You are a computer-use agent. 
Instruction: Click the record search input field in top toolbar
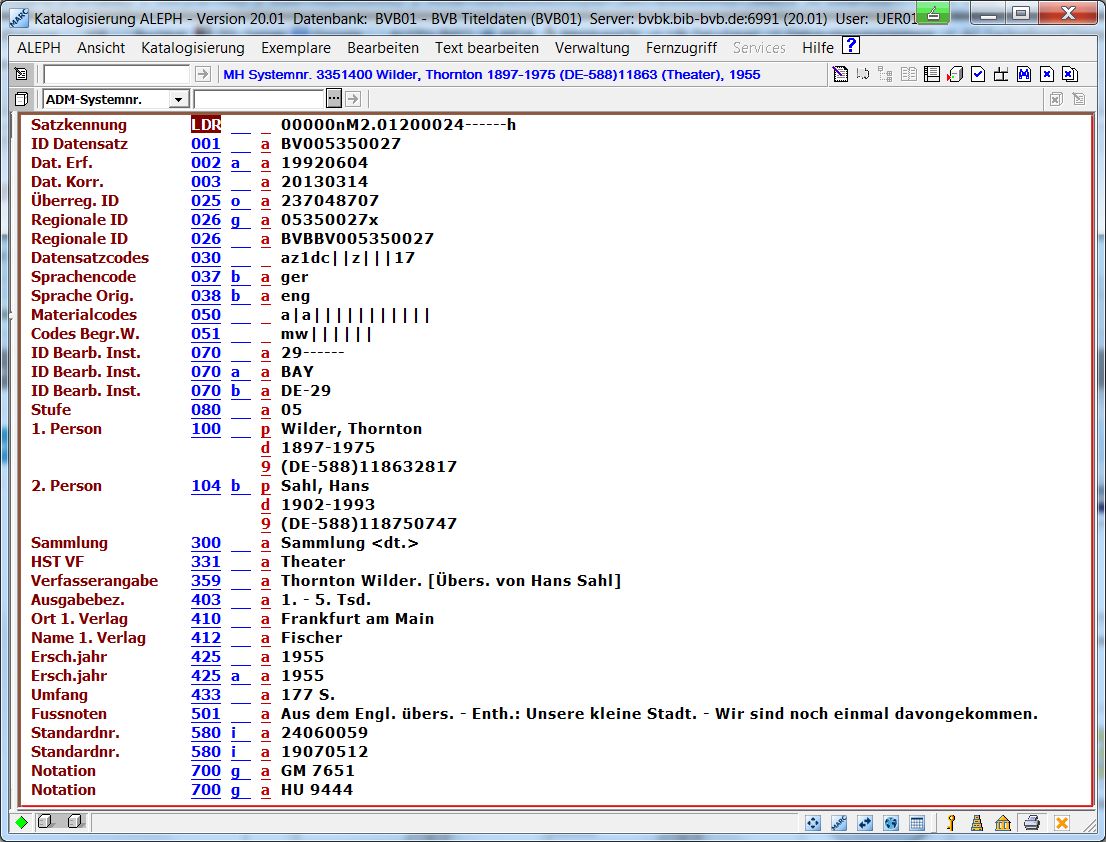click(116, 75)
